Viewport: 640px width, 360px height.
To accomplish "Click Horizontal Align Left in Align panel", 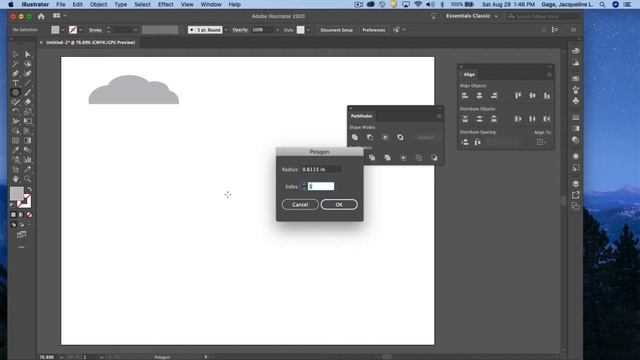I will 465,96.
